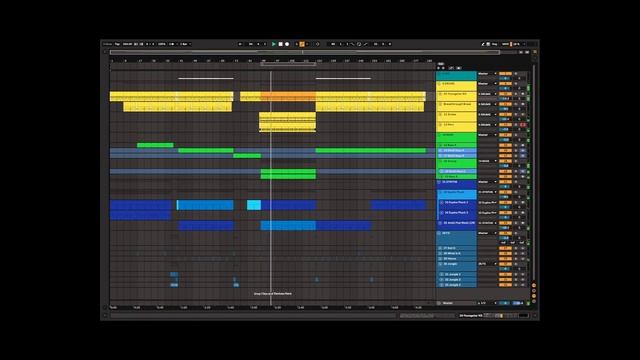
Task: Toggle the orange Automation Arm button
Action: pyautogui.click(x=302, y=44)
